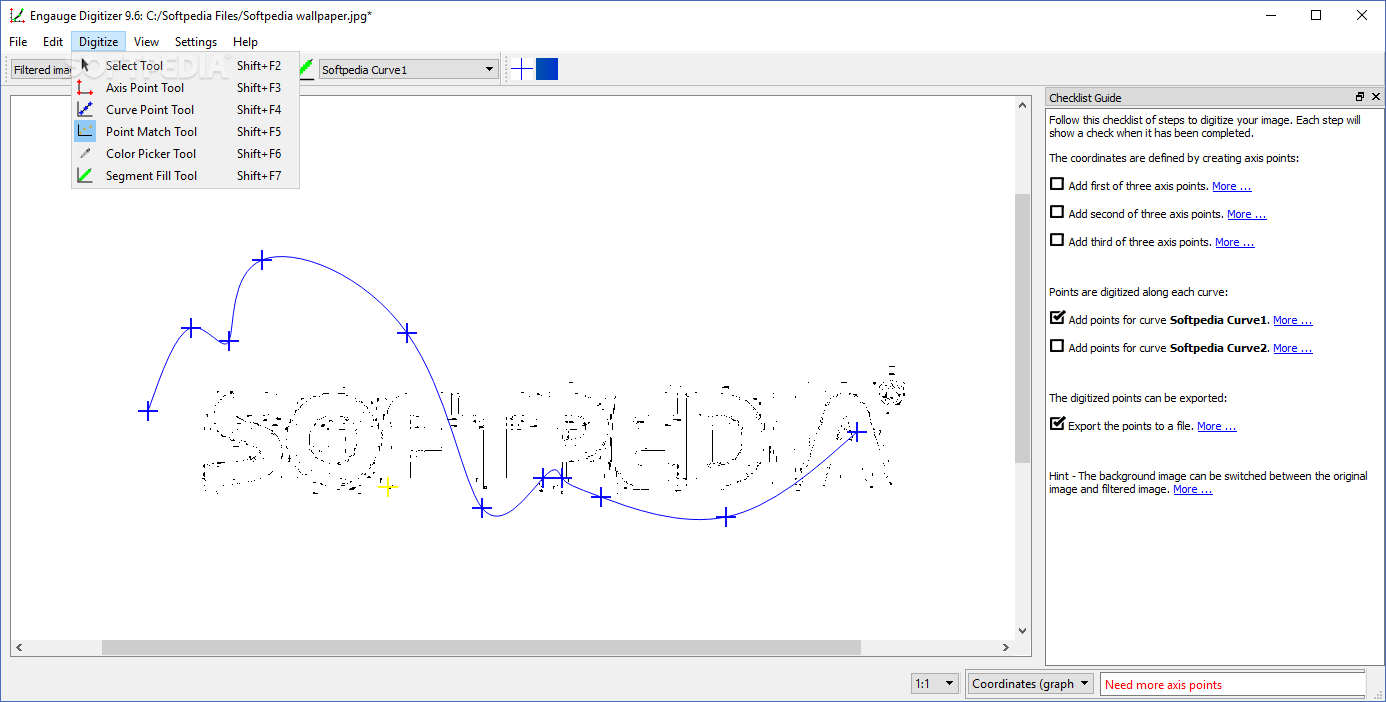Image resolution: width=1386 pixels, height=702 pixels.
Task: Click the Engauge Digitizer title bar icon
Action: [16, 15]
